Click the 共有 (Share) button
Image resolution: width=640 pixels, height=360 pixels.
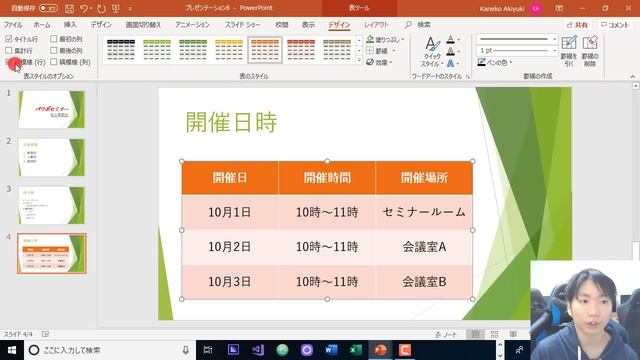[577, 25]
